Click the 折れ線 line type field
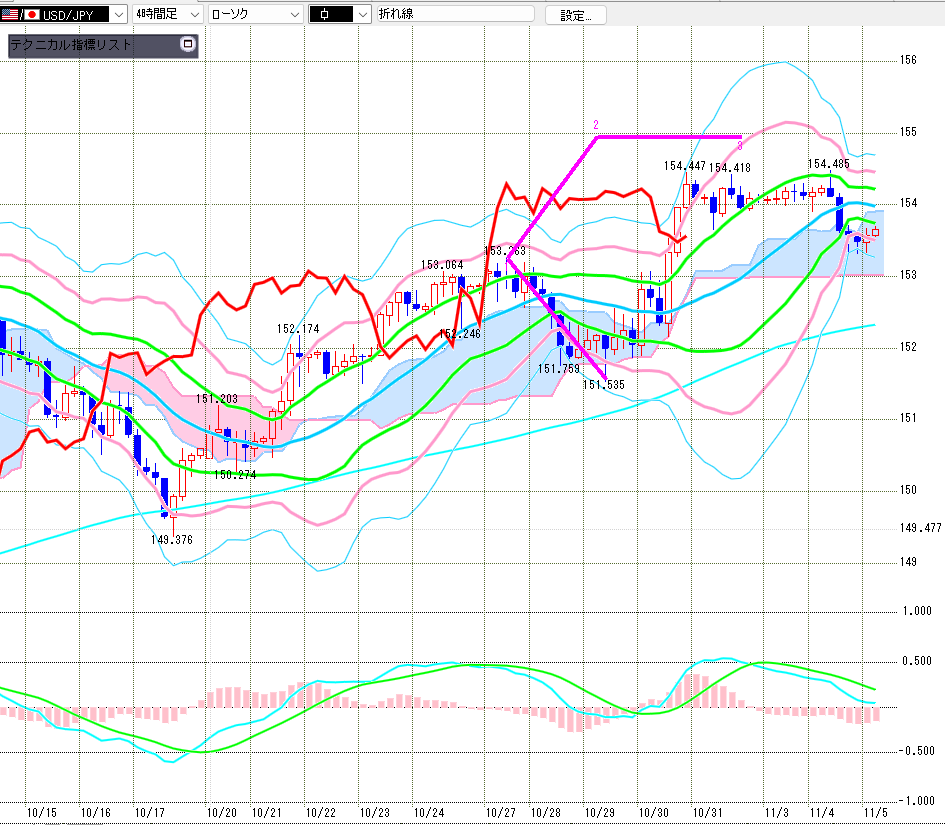The height and width of the screenshot is (825, 945). click(x=455, y=15)
